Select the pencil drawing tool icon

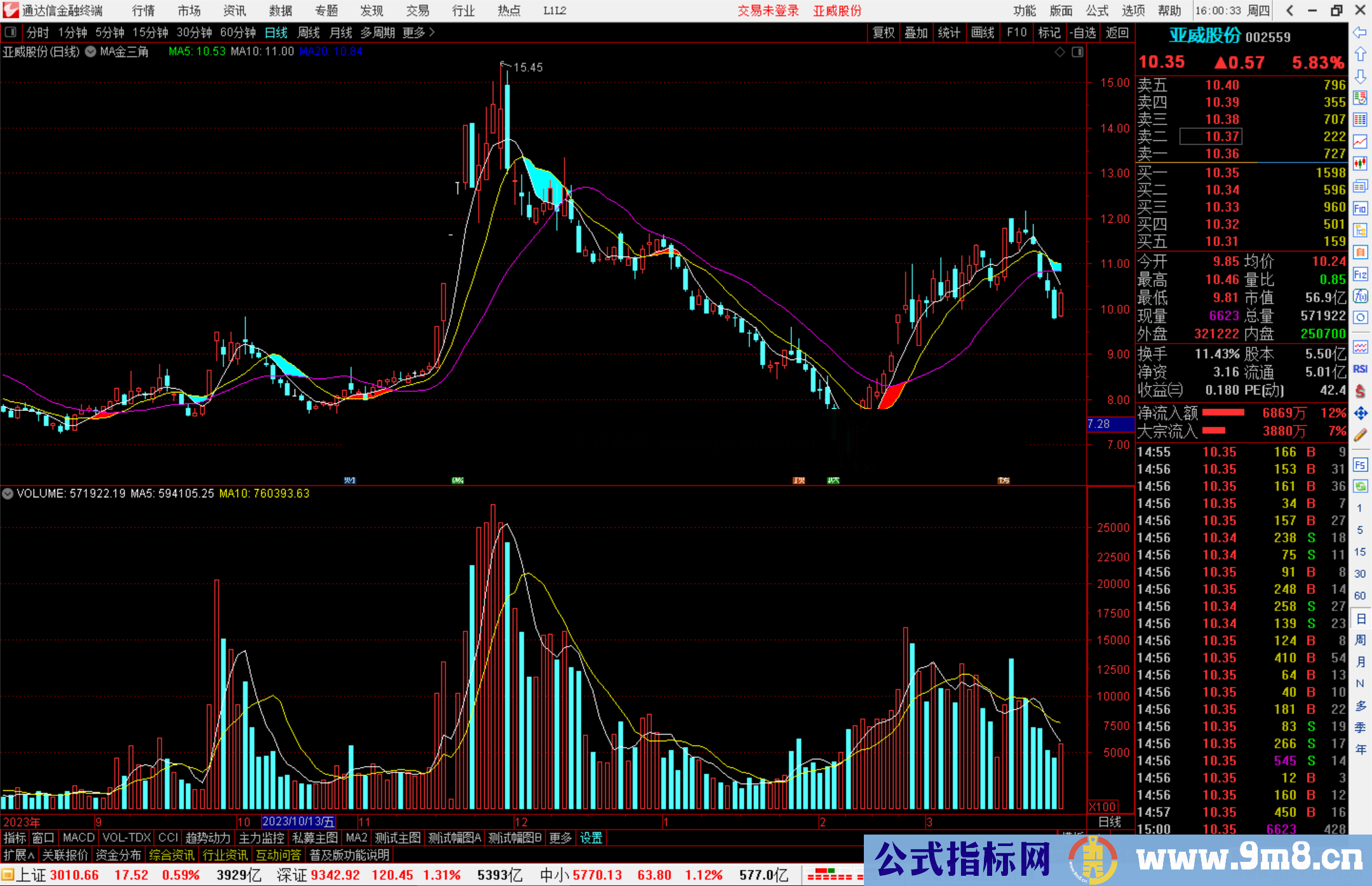tap(1360, 435)
